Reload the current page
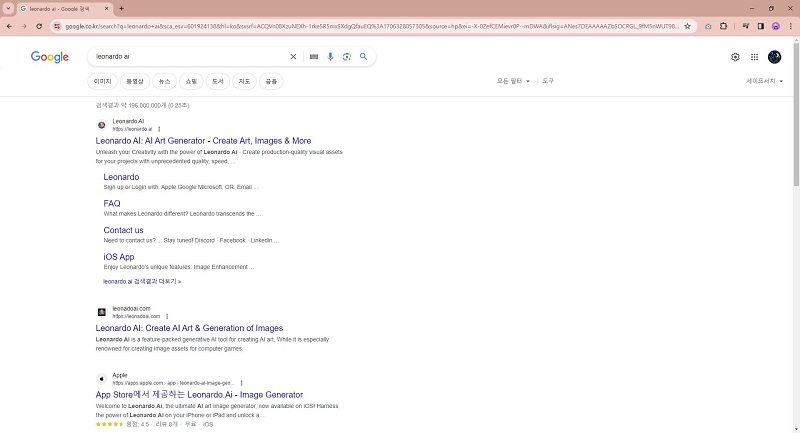The height and width of the screenshot is (433, 800). pos(39,26)
